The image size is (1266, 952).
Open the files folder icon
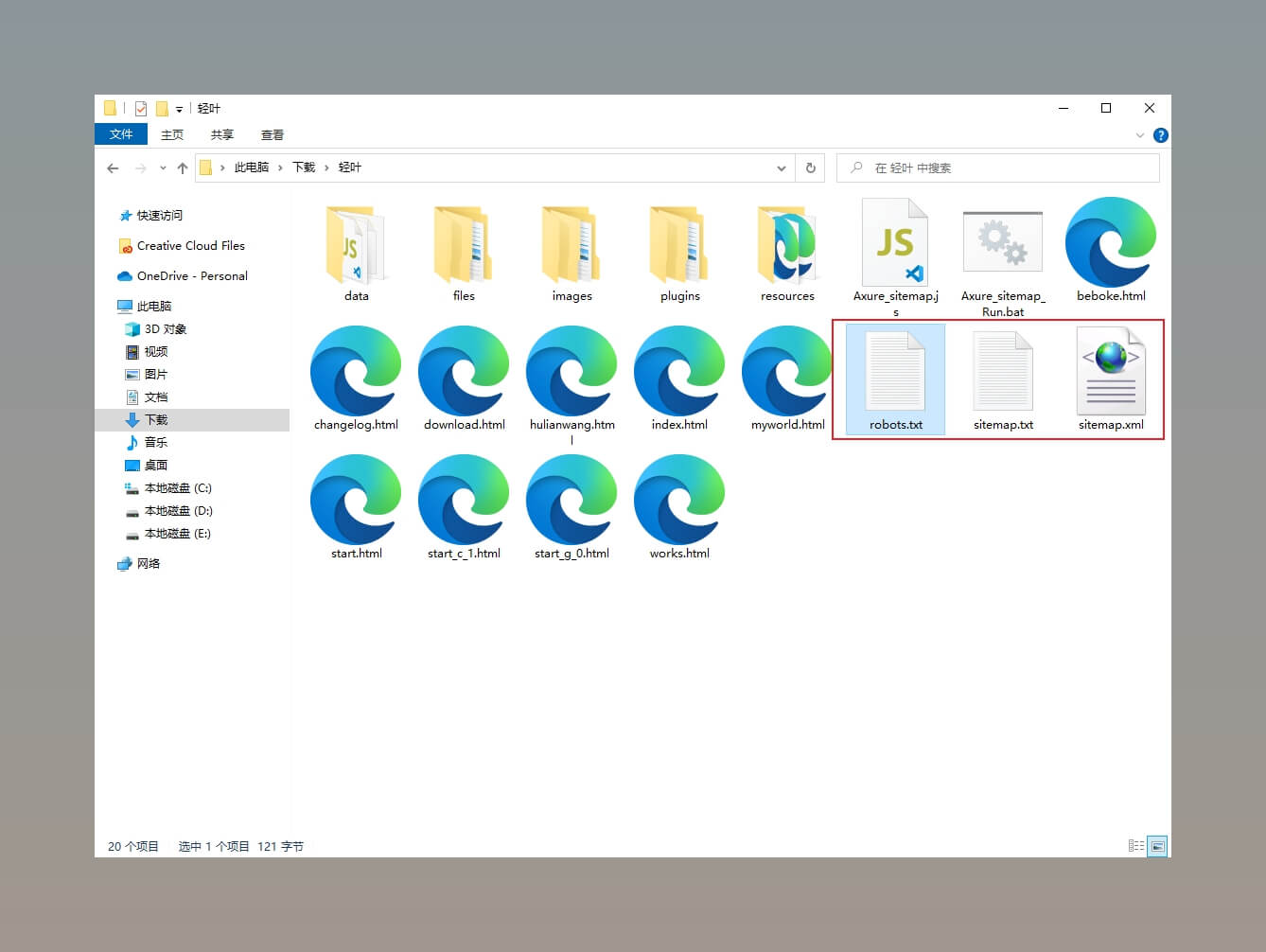point(464,244)
